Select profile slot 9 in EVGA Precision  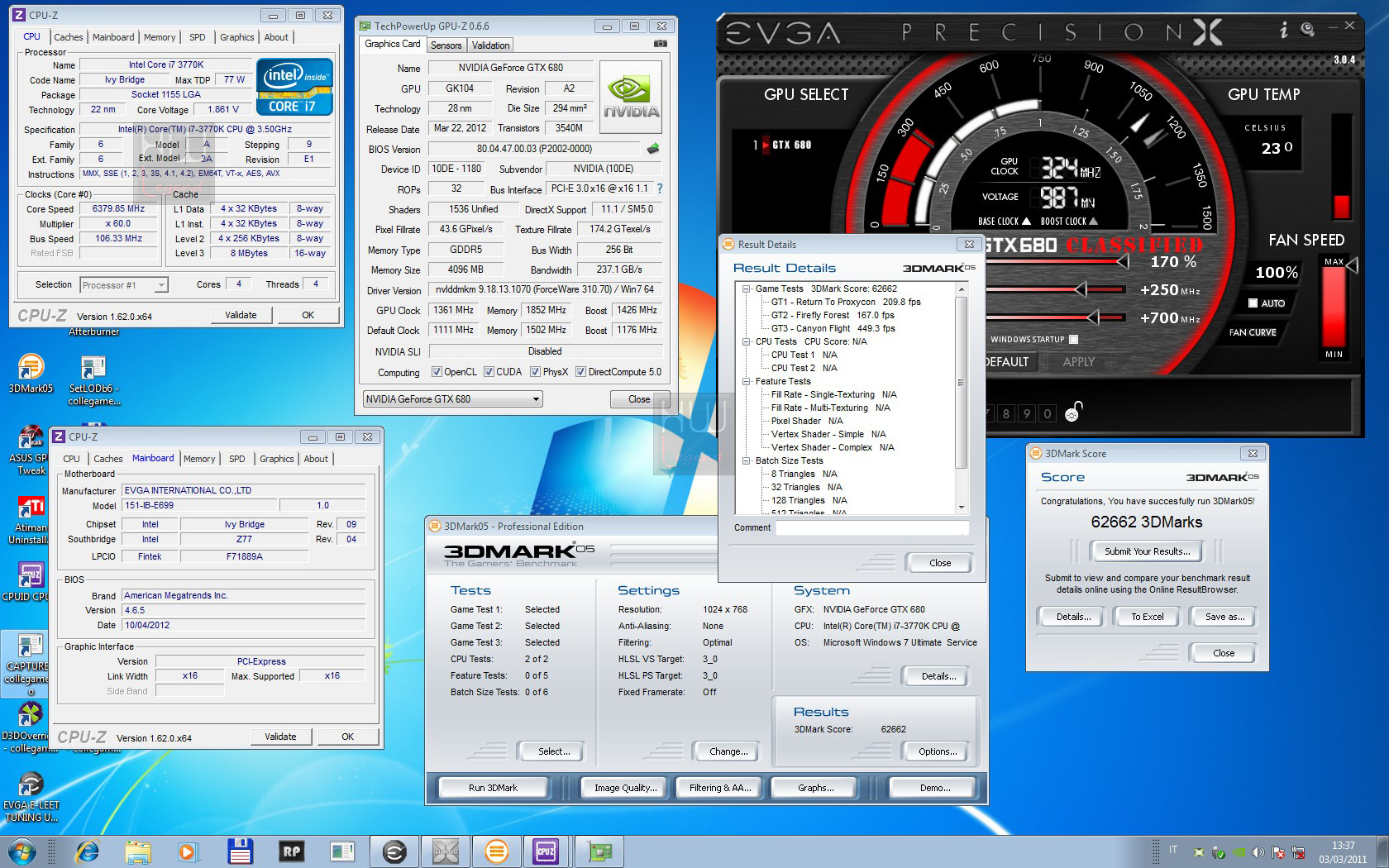[1027, 413]
